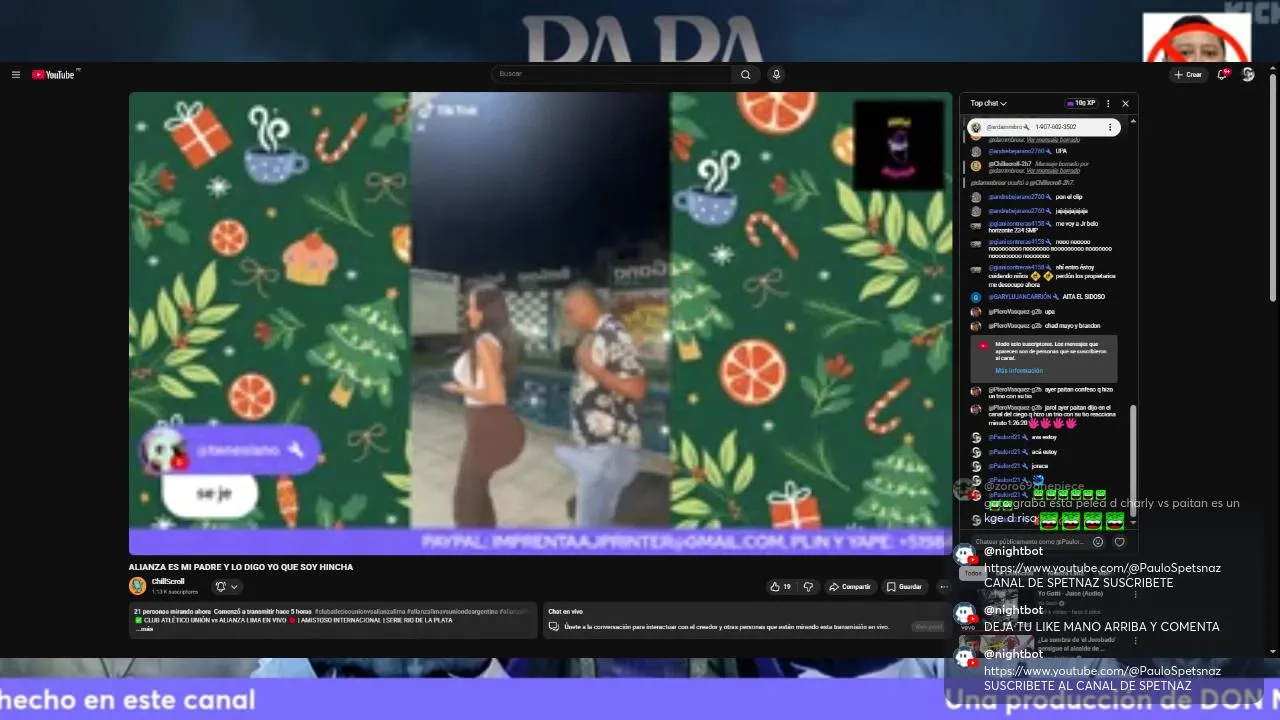Focus the Buscar search field
Image resolution: width=1280 pixels, height=720 pixels.
click(x=612, y=74)
